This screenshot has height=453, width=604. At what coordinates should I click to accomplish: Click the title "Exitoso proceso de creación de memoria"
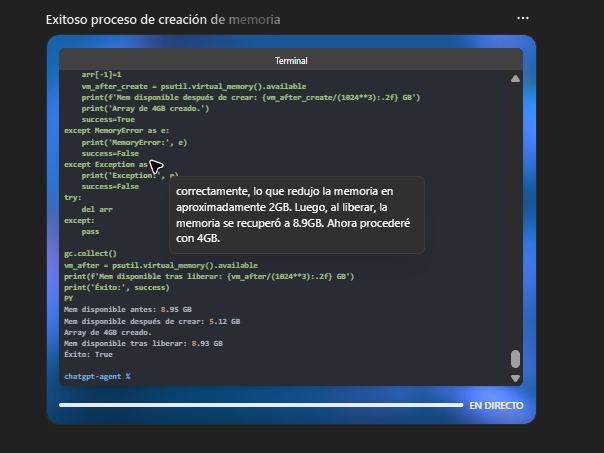163,19
